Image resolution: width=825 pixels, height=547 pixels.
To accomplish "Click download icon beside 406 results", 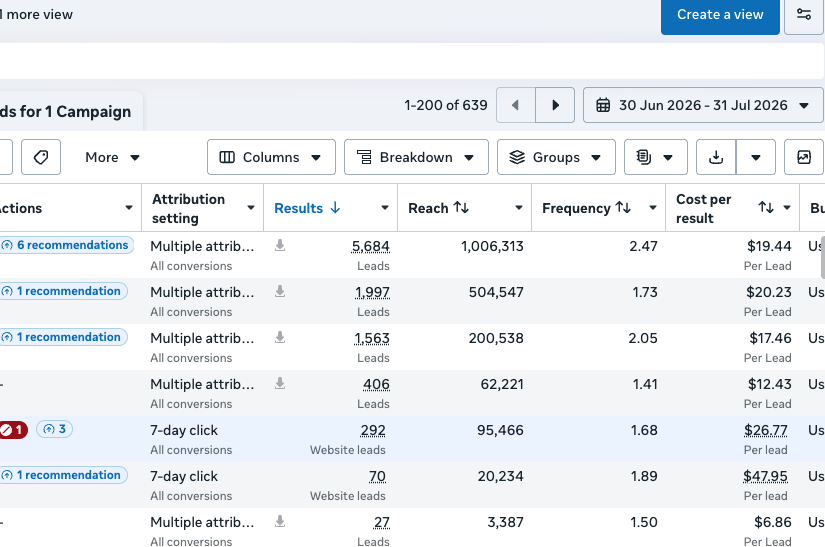I will pos(280,383).
